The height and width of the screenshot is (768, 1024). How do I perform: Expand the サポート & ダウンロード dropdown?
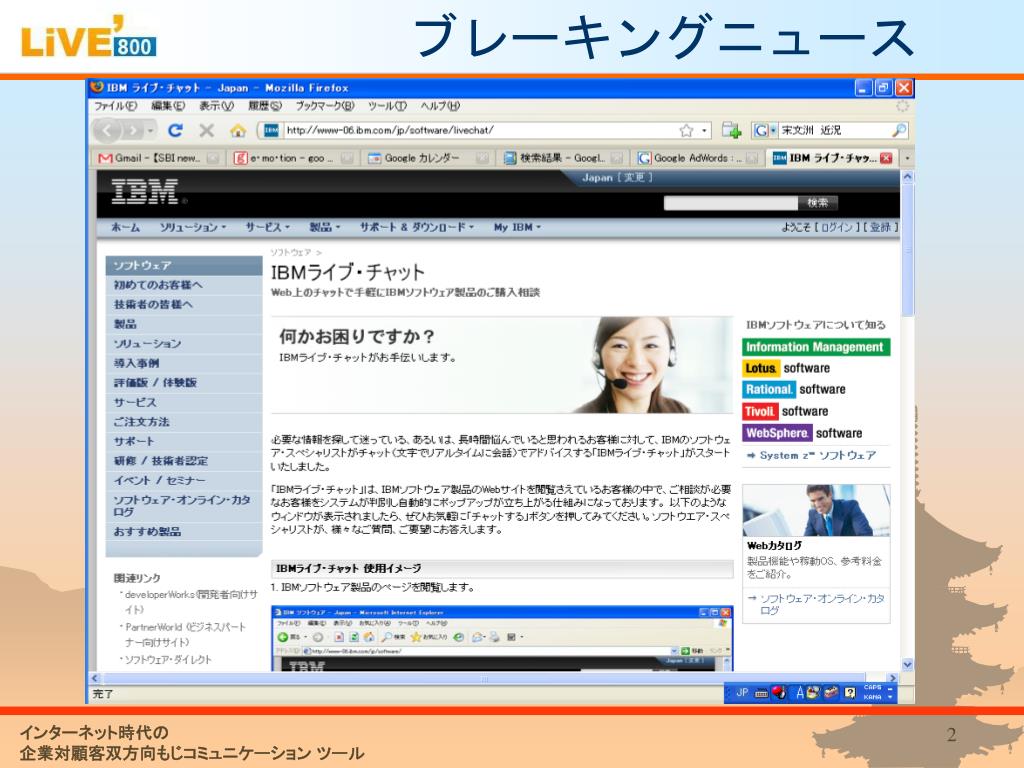[417, 227]
